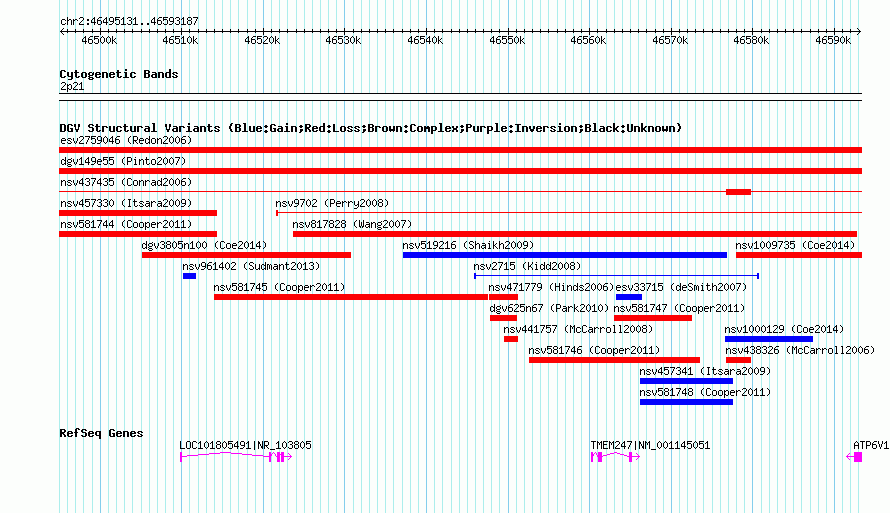Click the red nsv581746 loss bar
This screenshot has width=890, height=513.
point(615,360)
